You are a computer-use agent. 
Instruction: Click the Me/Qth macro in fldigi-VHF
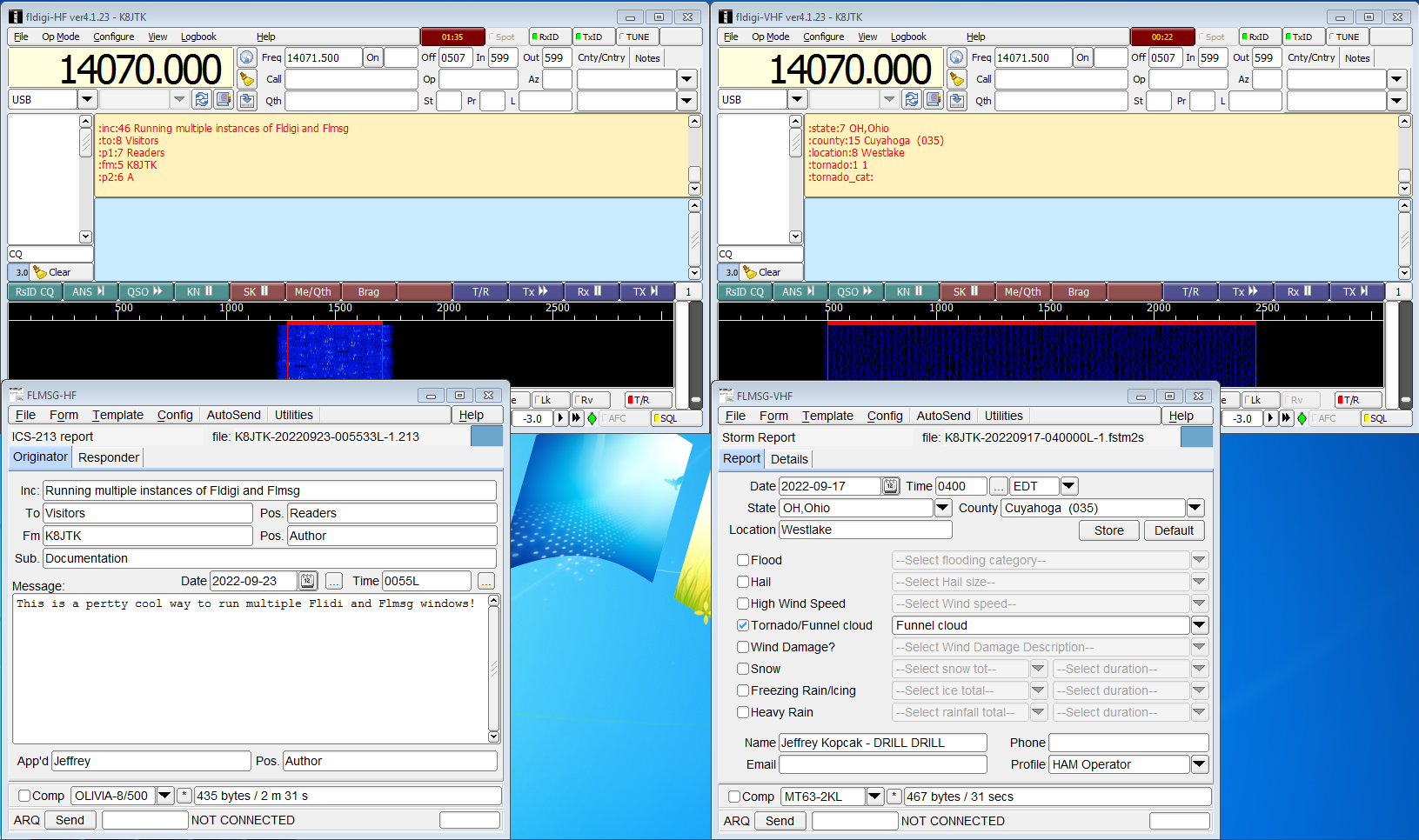[1022, 292]
